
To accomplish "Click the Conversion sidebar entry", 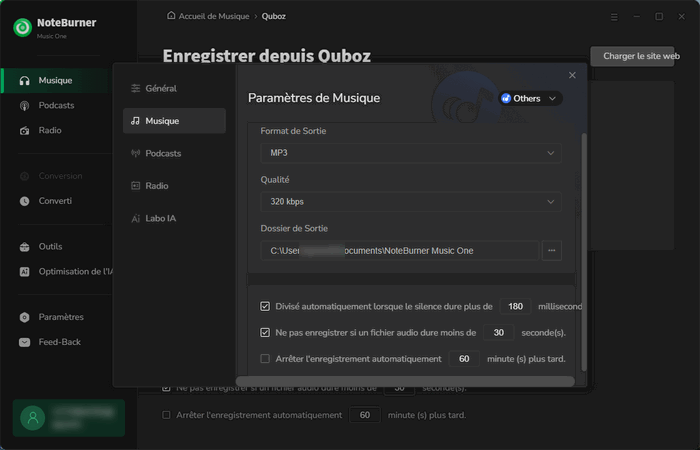I will (x=57, y=176).
